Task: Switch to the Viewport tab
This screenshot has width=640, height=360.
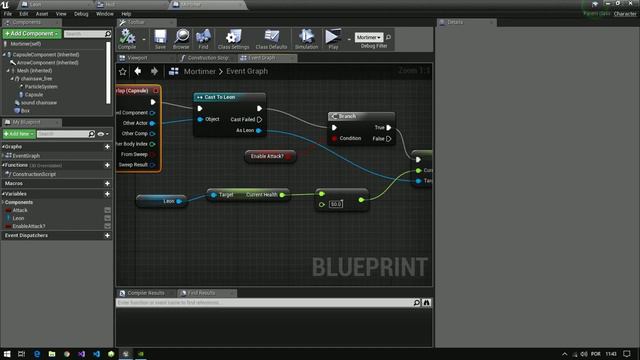Action: coord(137,58)
